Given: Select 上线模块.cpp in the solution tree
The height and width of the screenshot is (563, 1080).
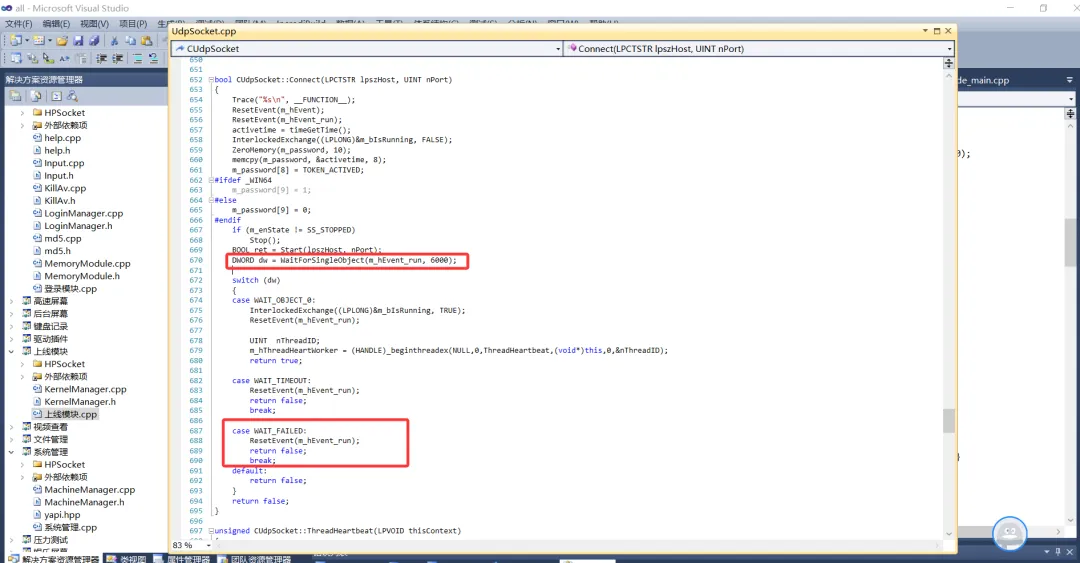Looking at the screenshot, I should [x=70, y=414].
